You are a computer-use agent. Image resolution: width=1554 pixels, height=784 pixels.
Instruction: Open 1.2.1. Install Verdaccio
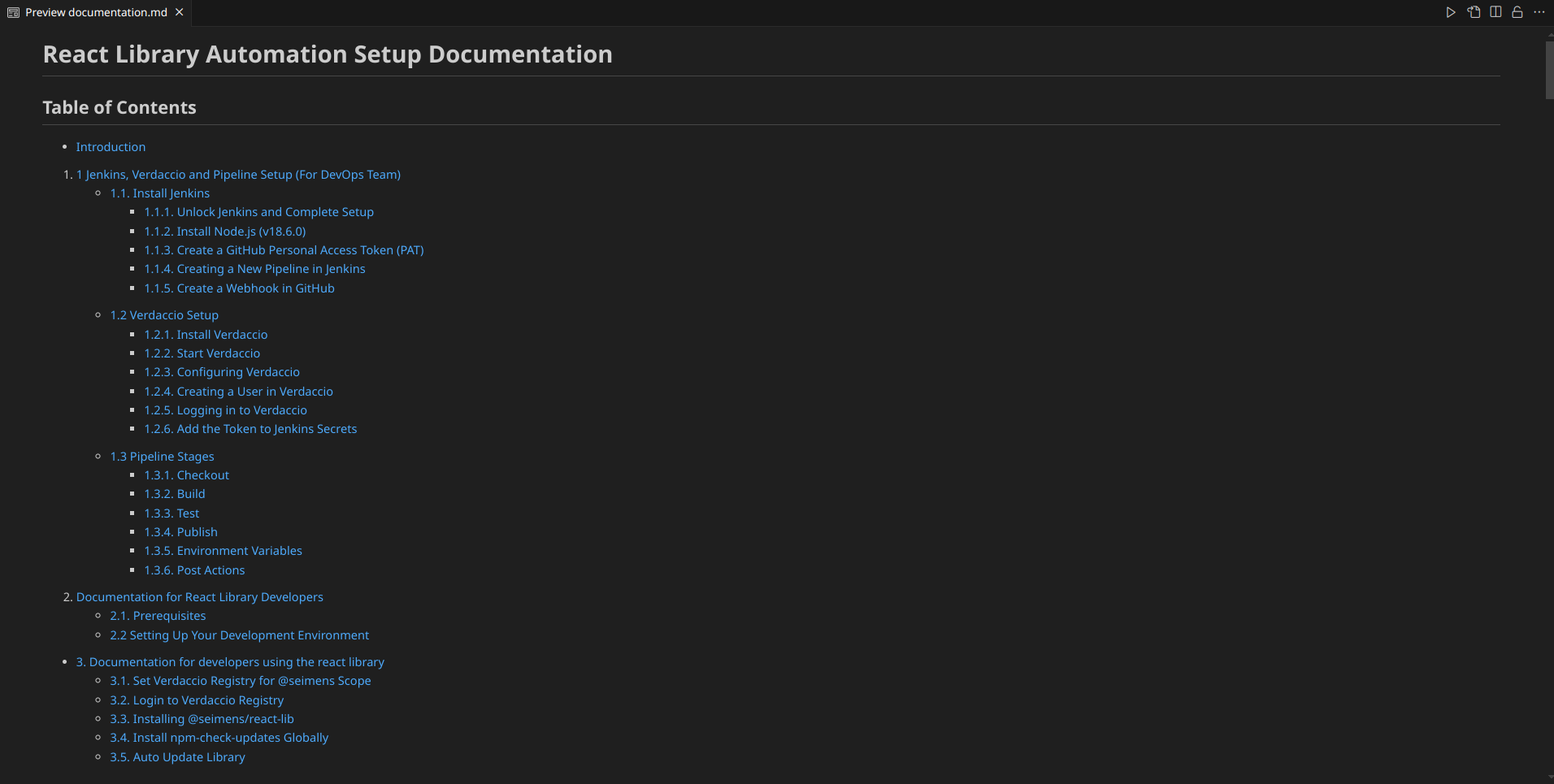[206, 335]
